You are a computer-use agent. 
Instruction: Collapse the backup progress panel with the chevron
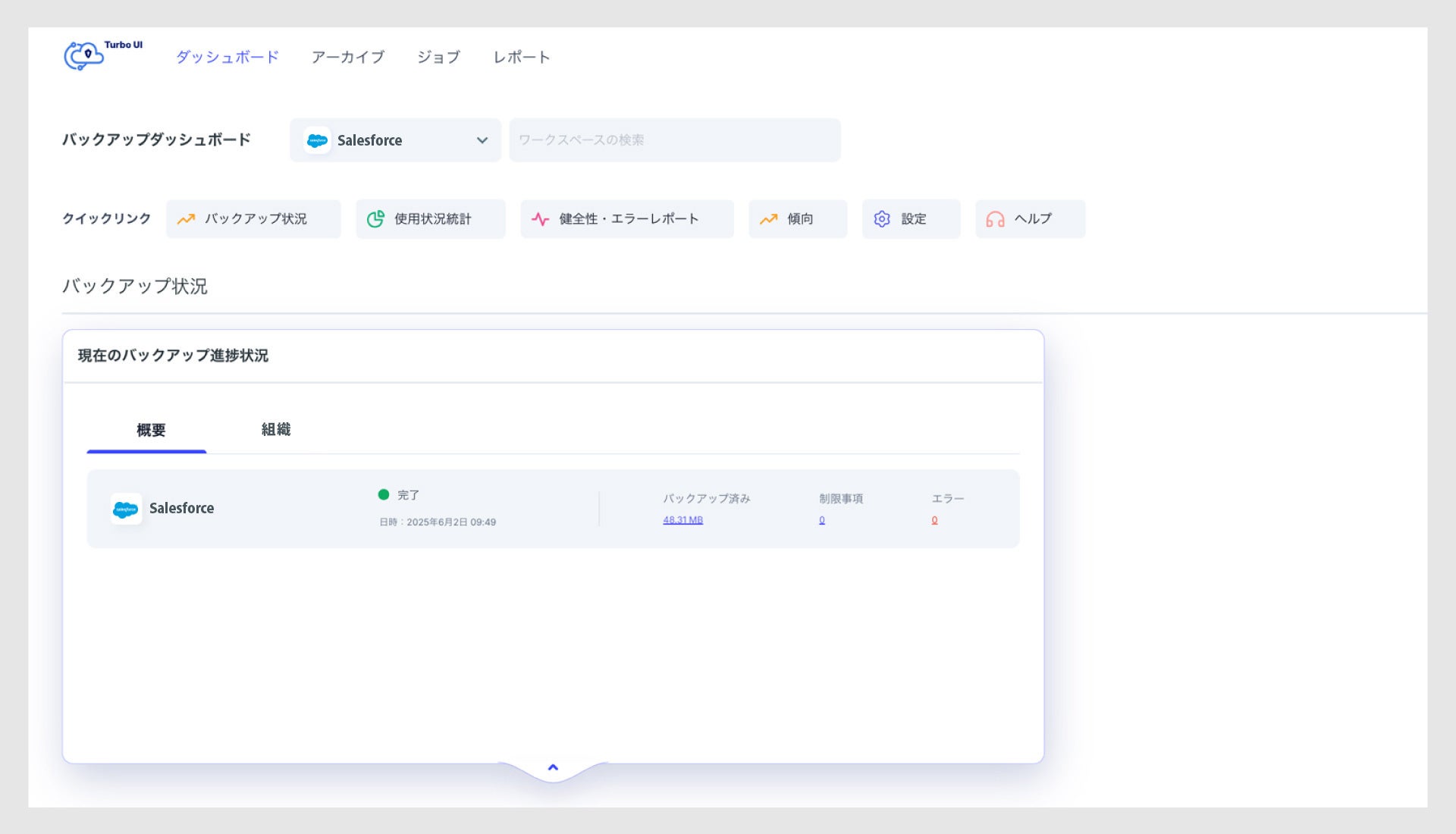pos(553,768)
